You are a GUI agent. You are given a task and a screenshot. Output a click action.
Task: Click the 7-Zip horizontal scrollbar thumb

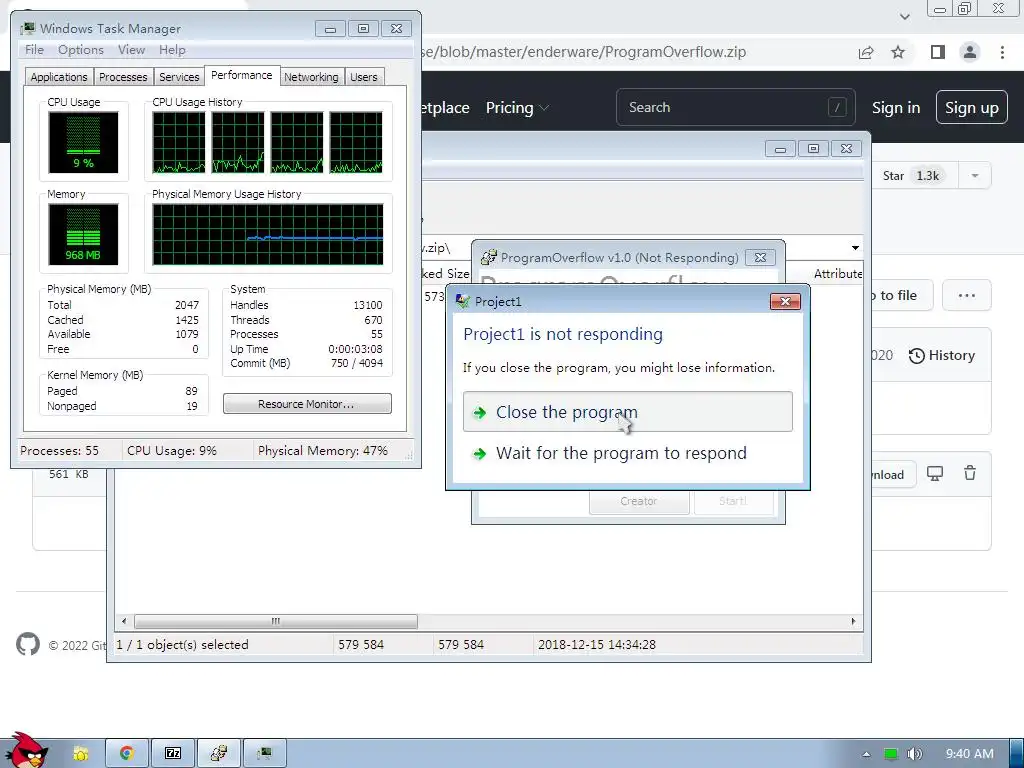[276, 621]
